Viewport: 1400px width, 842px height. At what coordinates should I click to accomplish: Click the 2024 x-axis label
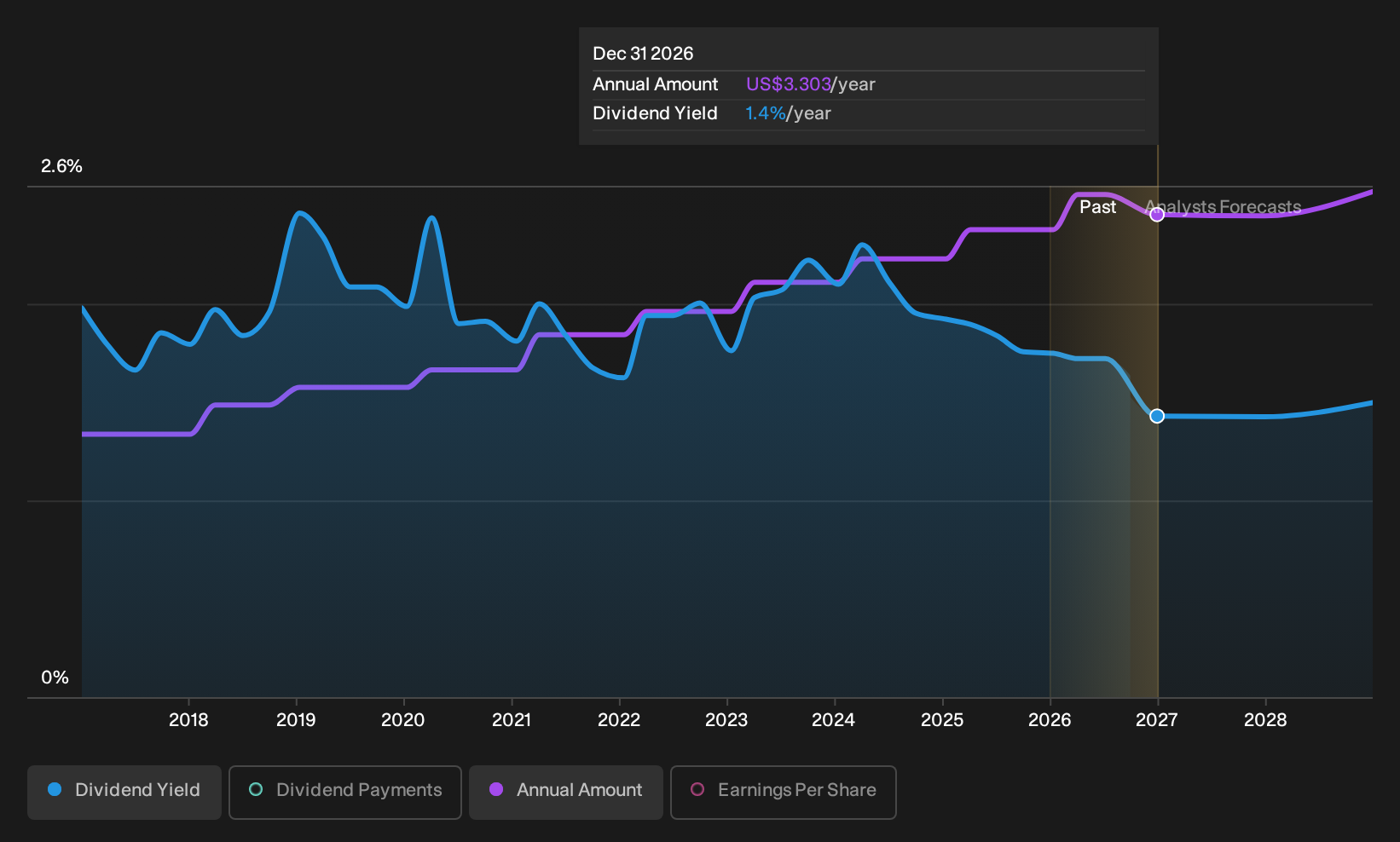pyautogui.click(x=834, y=720)
